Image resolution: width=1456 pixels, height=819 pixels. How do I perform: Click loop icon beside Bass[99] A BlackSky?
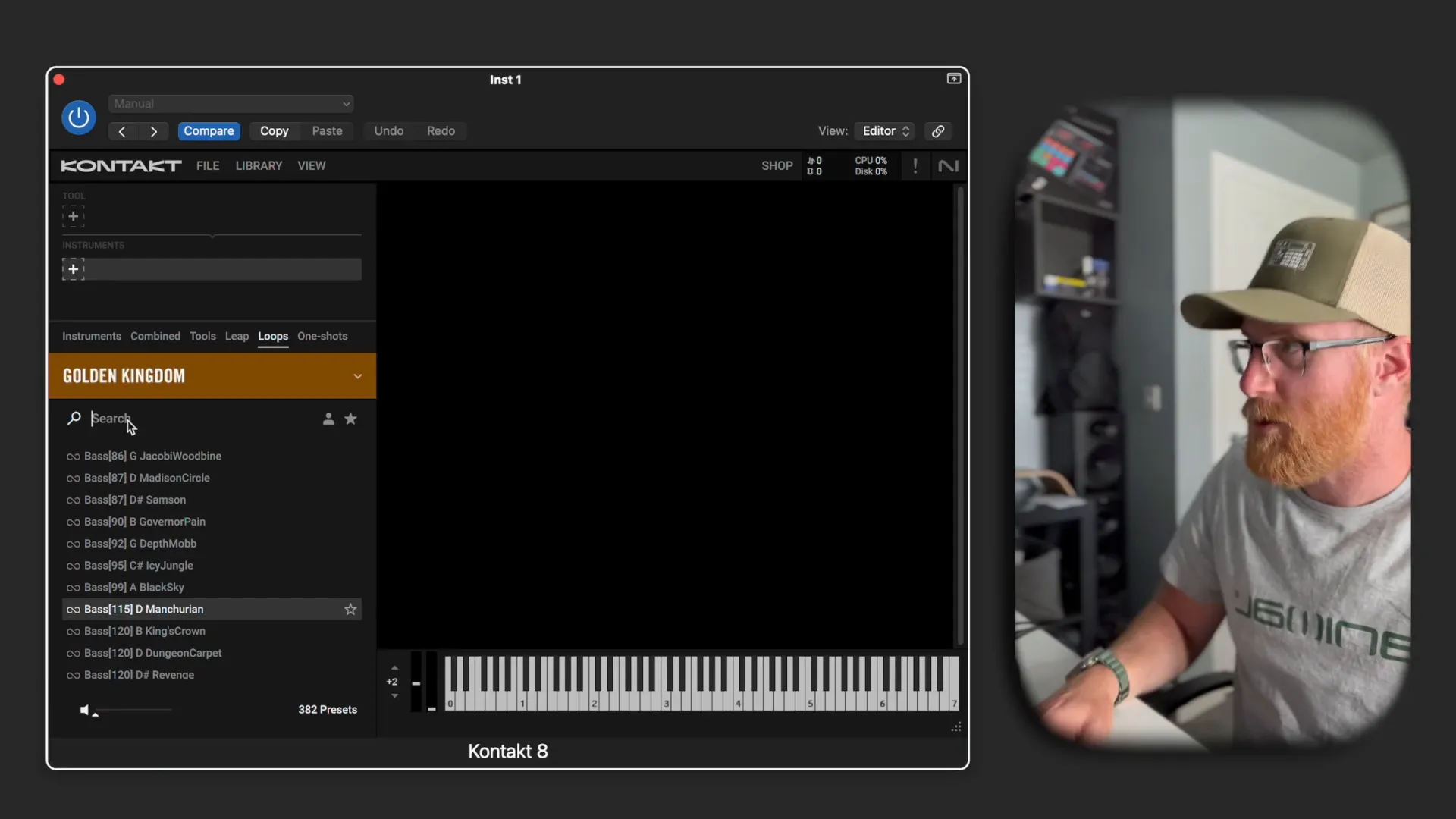click(x=74, y=588)
